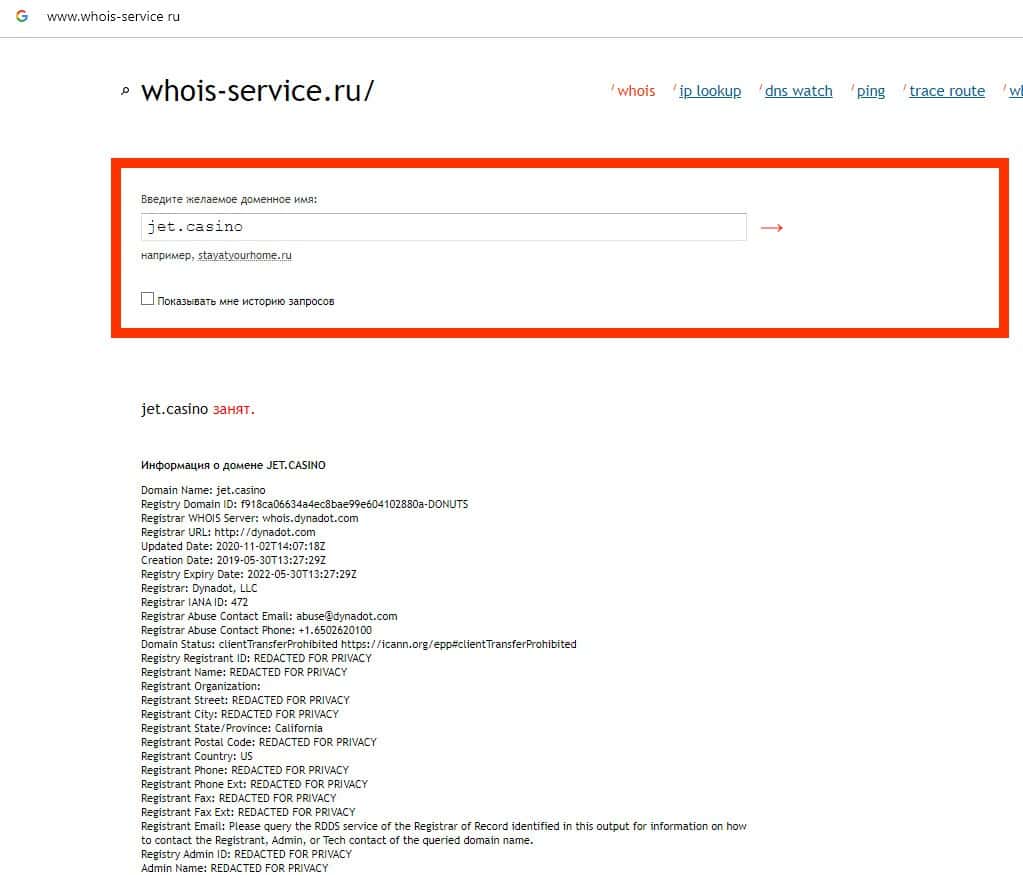Click the 'Информация о домене JET.CASINO' heading
The width and height of the screenshot is (1023, 875).
click(x=233, y=465)
